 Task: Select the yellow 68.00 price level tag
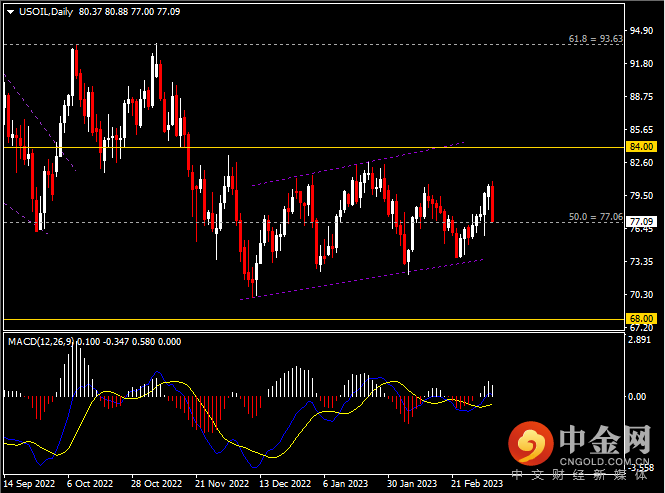[641, 319]
